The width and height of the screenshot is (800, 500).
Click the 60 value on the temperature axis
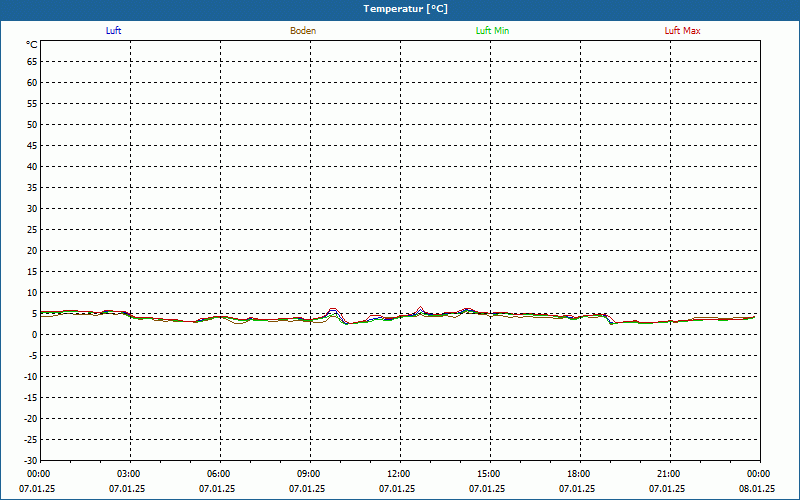[32, 83]
